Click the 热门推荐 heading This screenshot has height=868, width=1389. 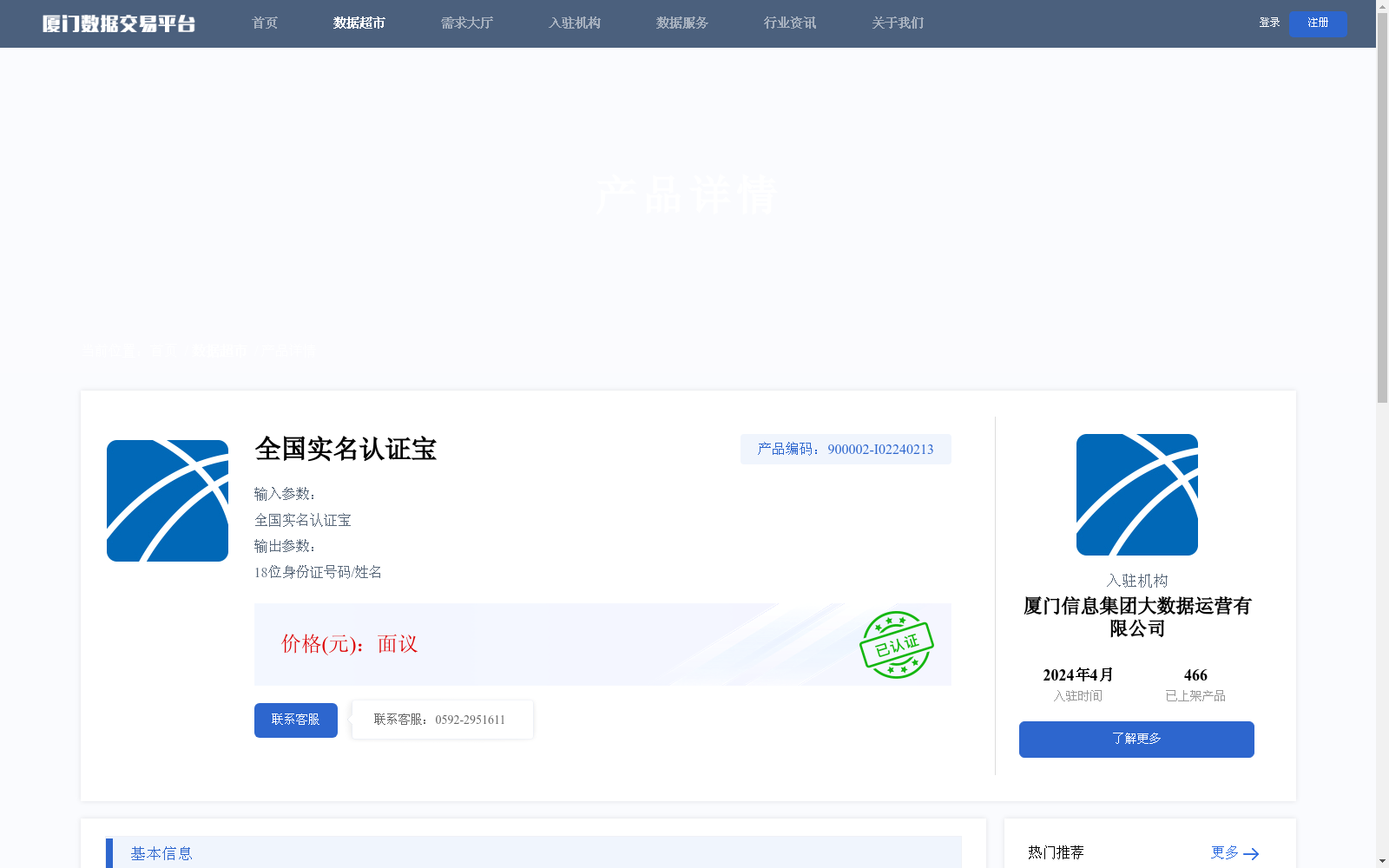1056,853
